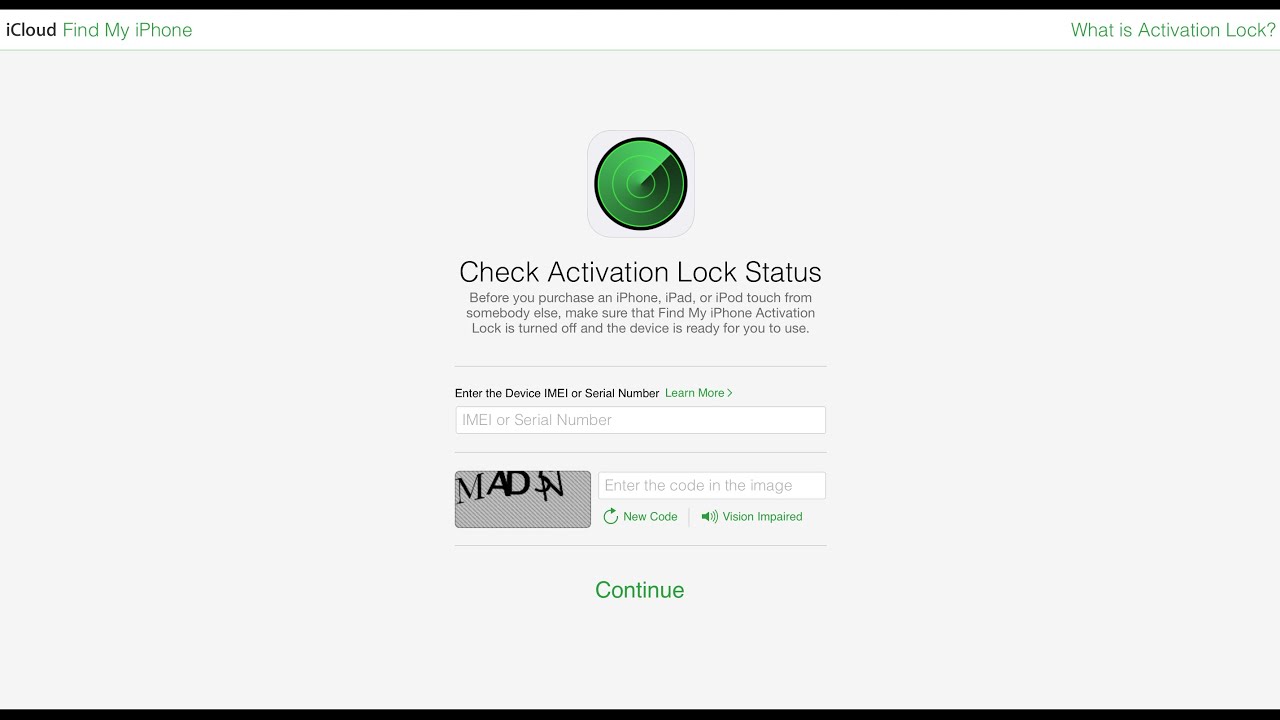
Task: Click the Enter the Device IMEI or Serial Number label
Action: coord(557,393)
